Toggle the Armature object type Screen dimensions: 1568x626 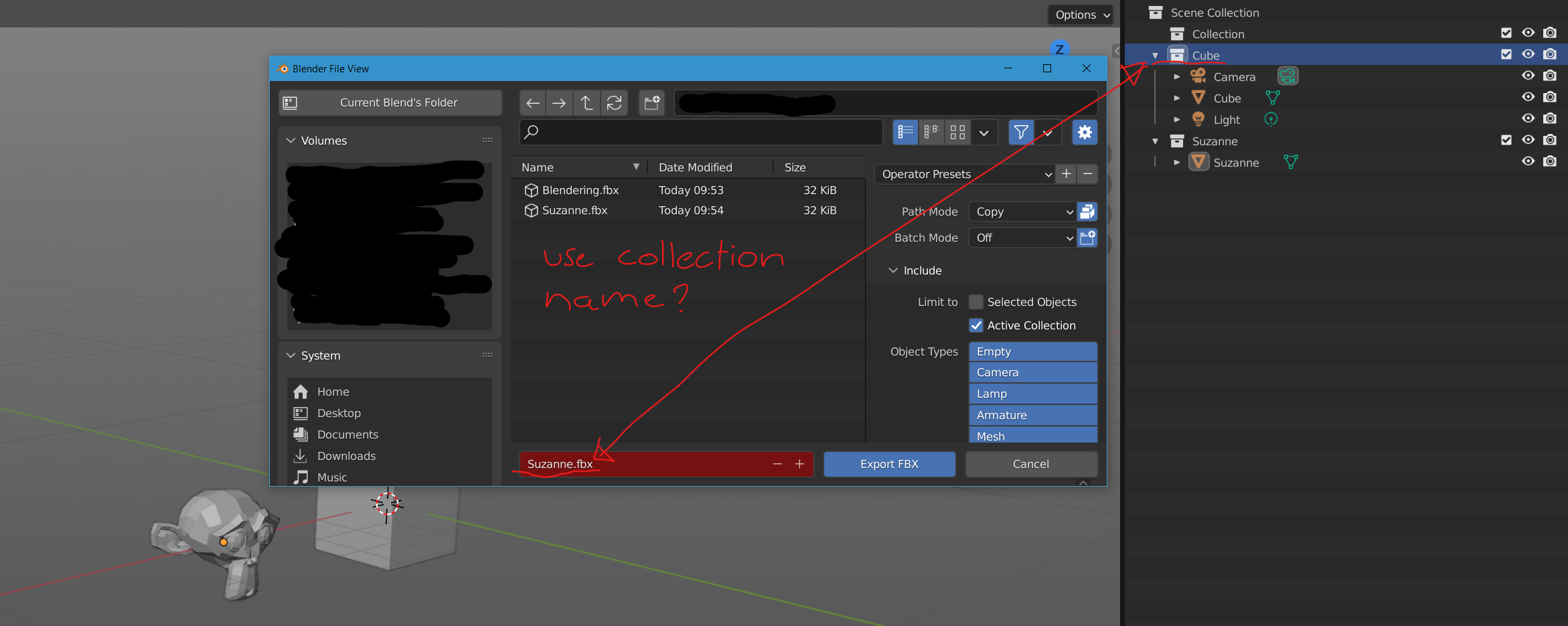1033,415
